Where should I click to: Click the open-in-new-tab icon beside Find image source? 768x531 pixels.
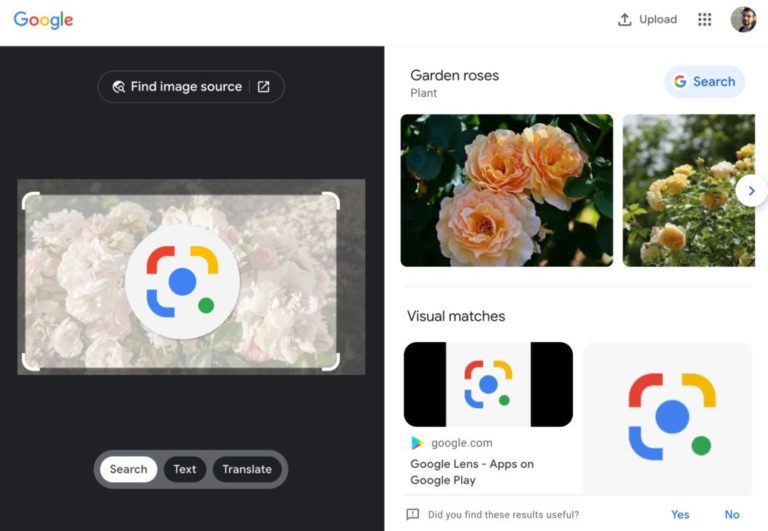[x=264, y=87]
